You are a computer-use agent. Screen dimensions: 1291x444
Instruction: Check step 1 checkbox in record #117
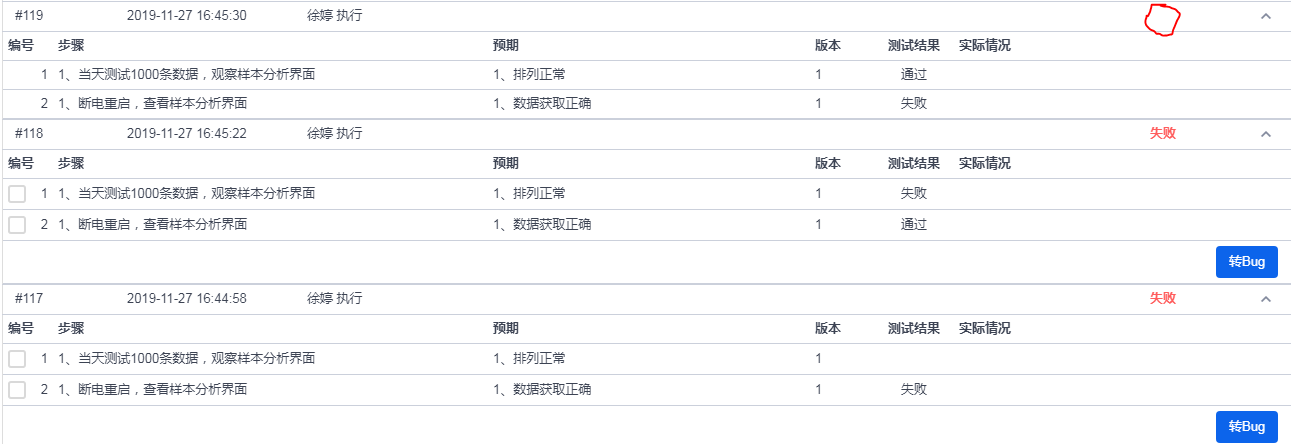click(x=17, y=359)
